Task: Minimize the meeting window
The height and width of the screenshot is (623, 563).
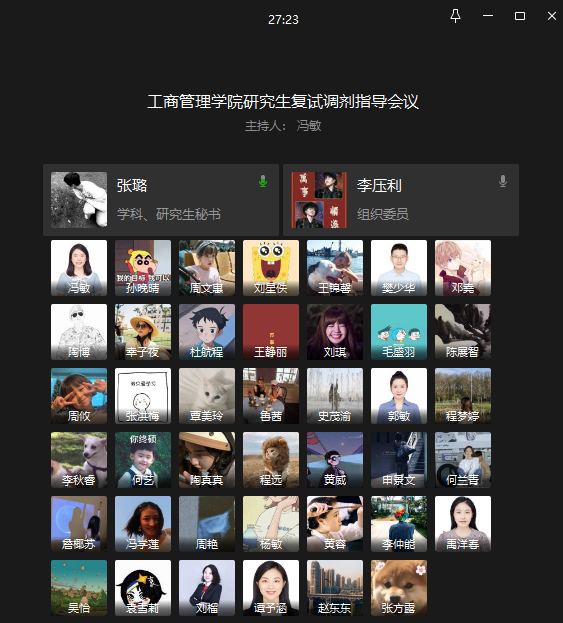Action: point(488,16)
